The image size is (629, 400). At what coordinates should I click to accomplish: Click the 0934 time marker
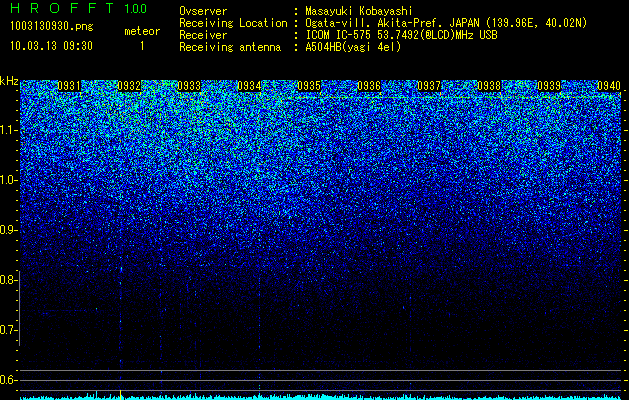click(249, 86)
